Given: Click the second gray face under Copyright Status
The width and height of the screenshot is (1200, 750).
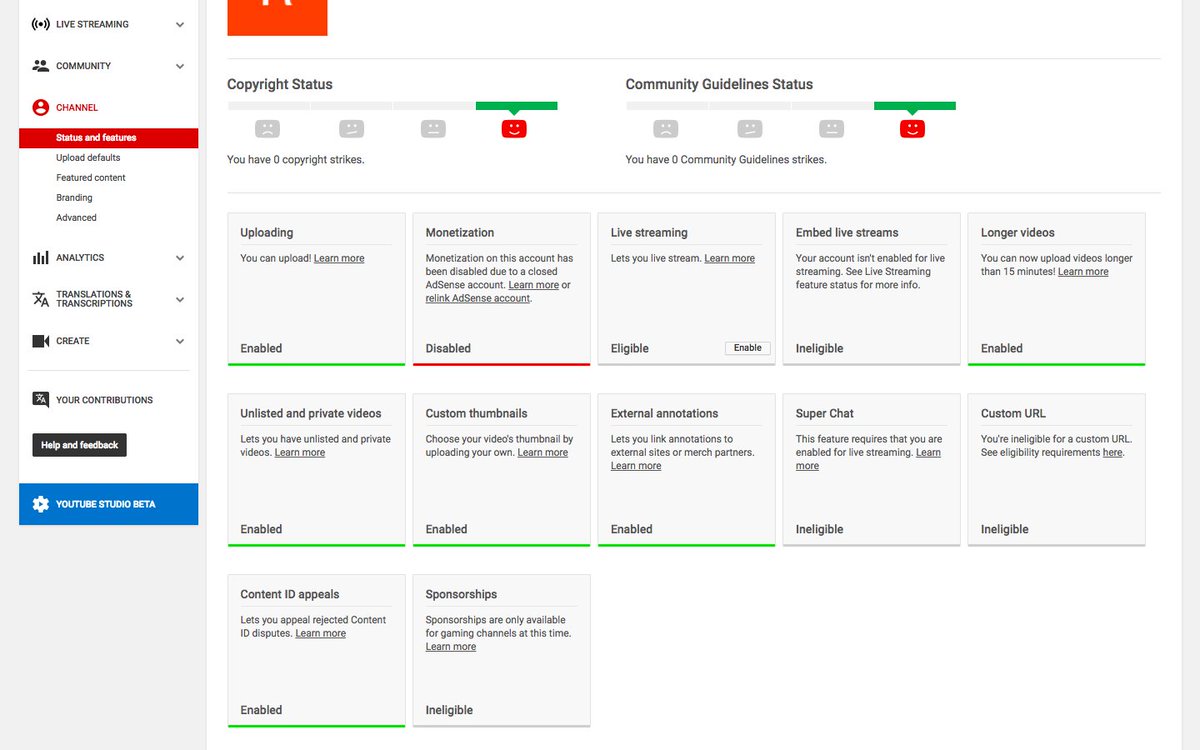Looking at the screenshot, I should click(351, 128).
